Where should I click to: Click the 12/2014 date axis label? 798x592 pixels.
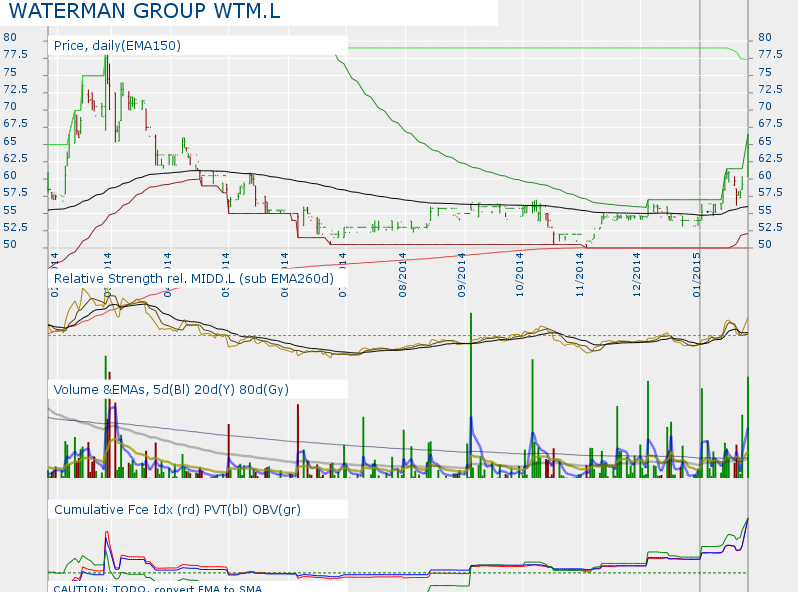click(637, 275)
